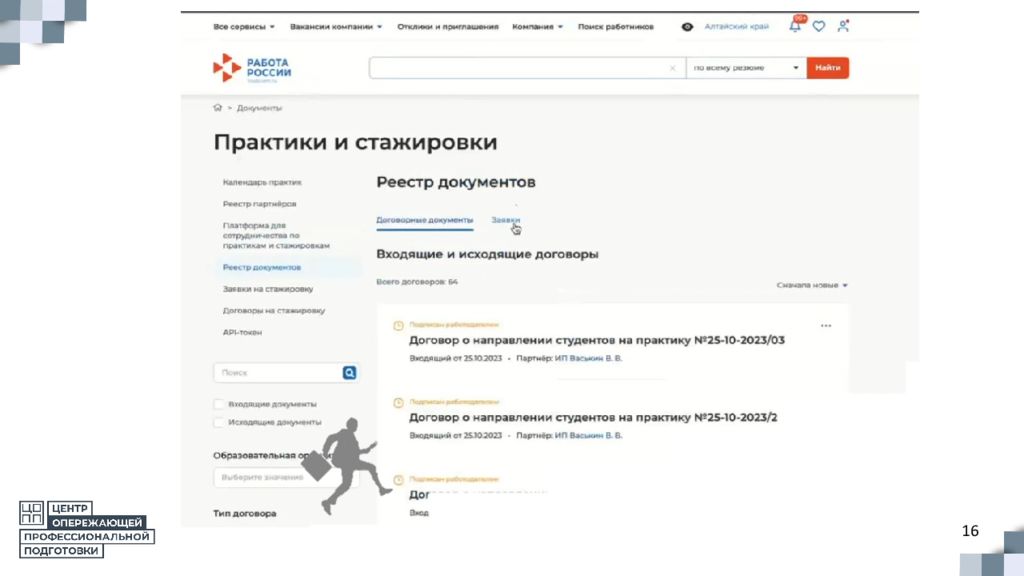Click Всего договоров: 64 count text

[x=417, y=282]
